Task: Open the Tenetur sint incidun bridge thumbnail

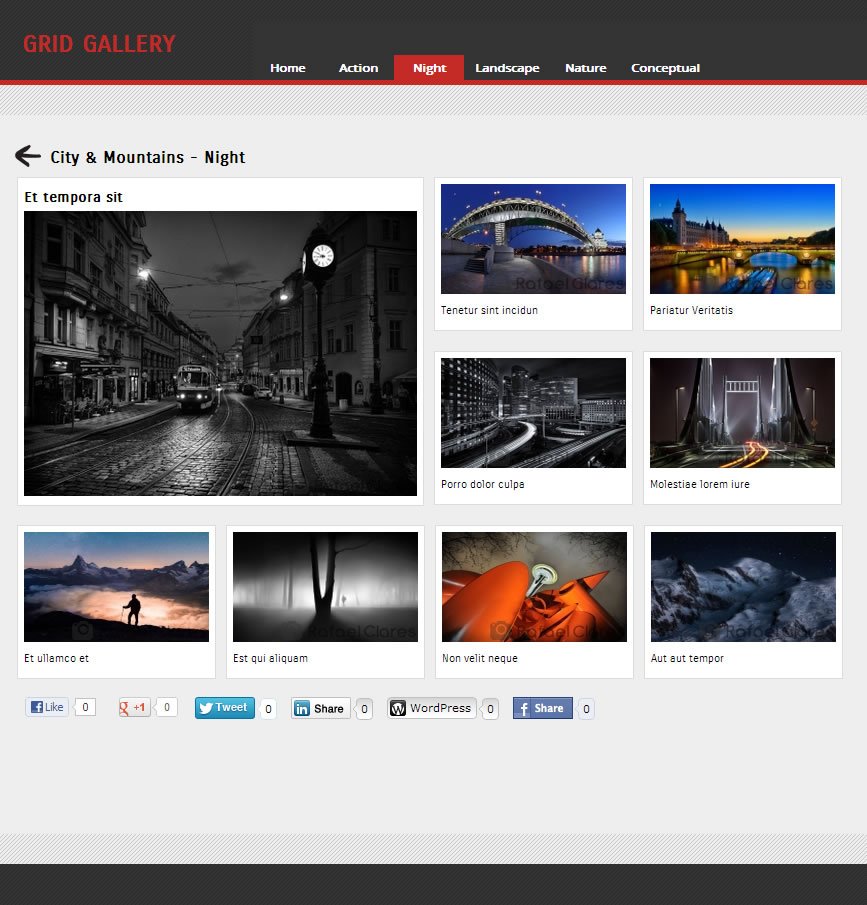Action: tap(533, 239)
